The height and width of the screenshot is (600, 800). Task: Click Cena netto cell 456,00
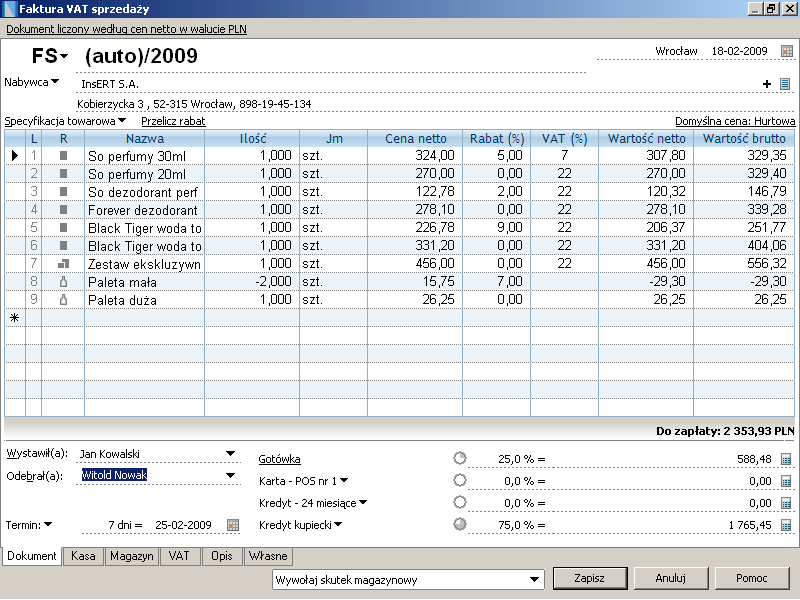coord(415,263)
